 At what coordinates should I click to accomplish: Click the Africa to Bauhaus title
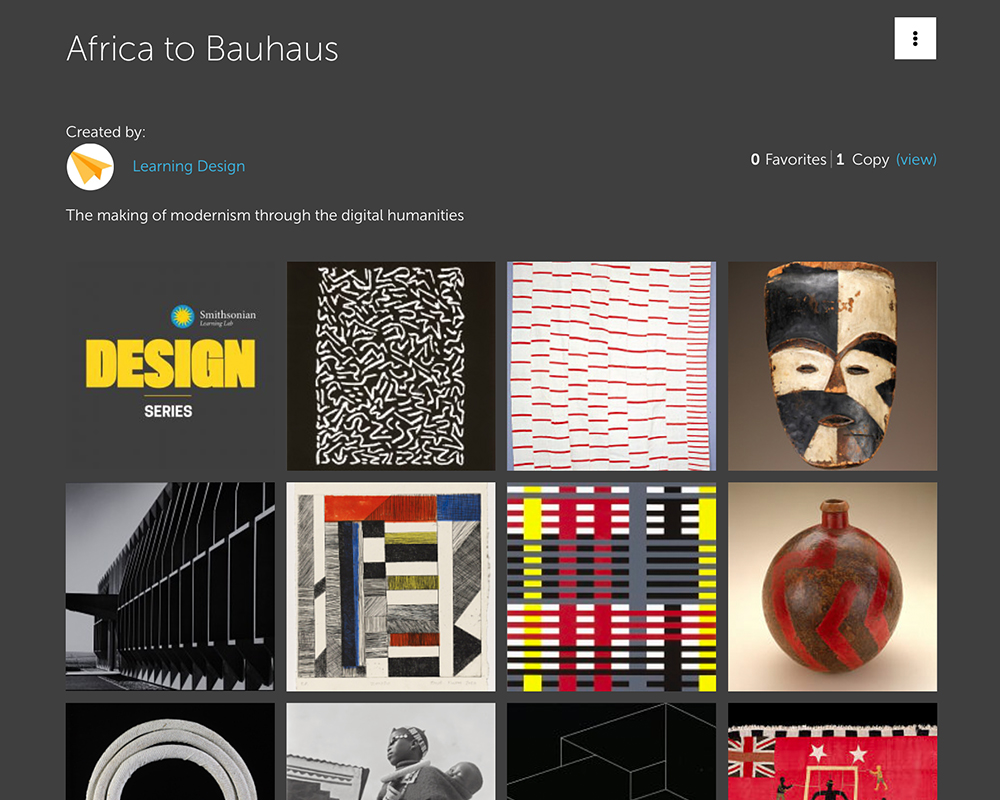[202, 48]
